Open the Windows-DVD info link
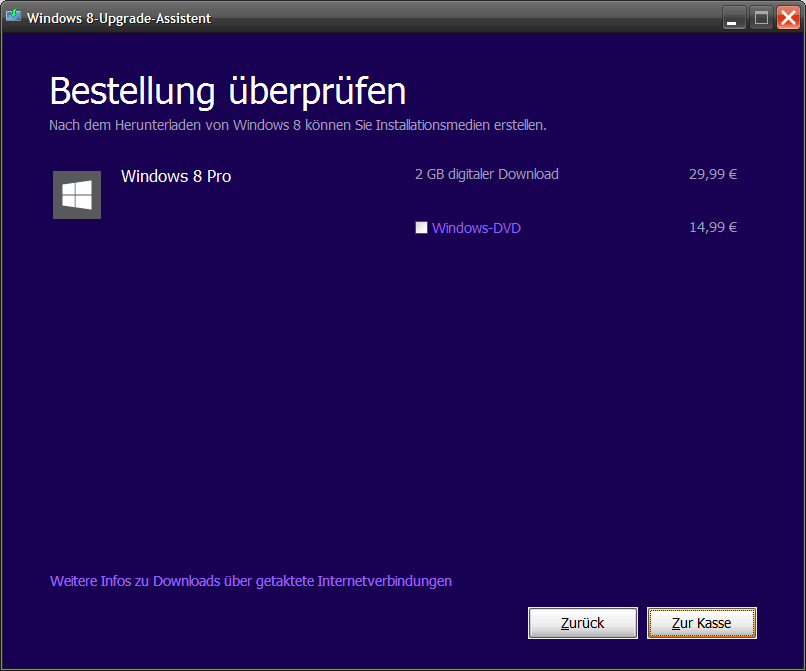Image resolution: width=806 pixels, height=671 pixels. 476,228
